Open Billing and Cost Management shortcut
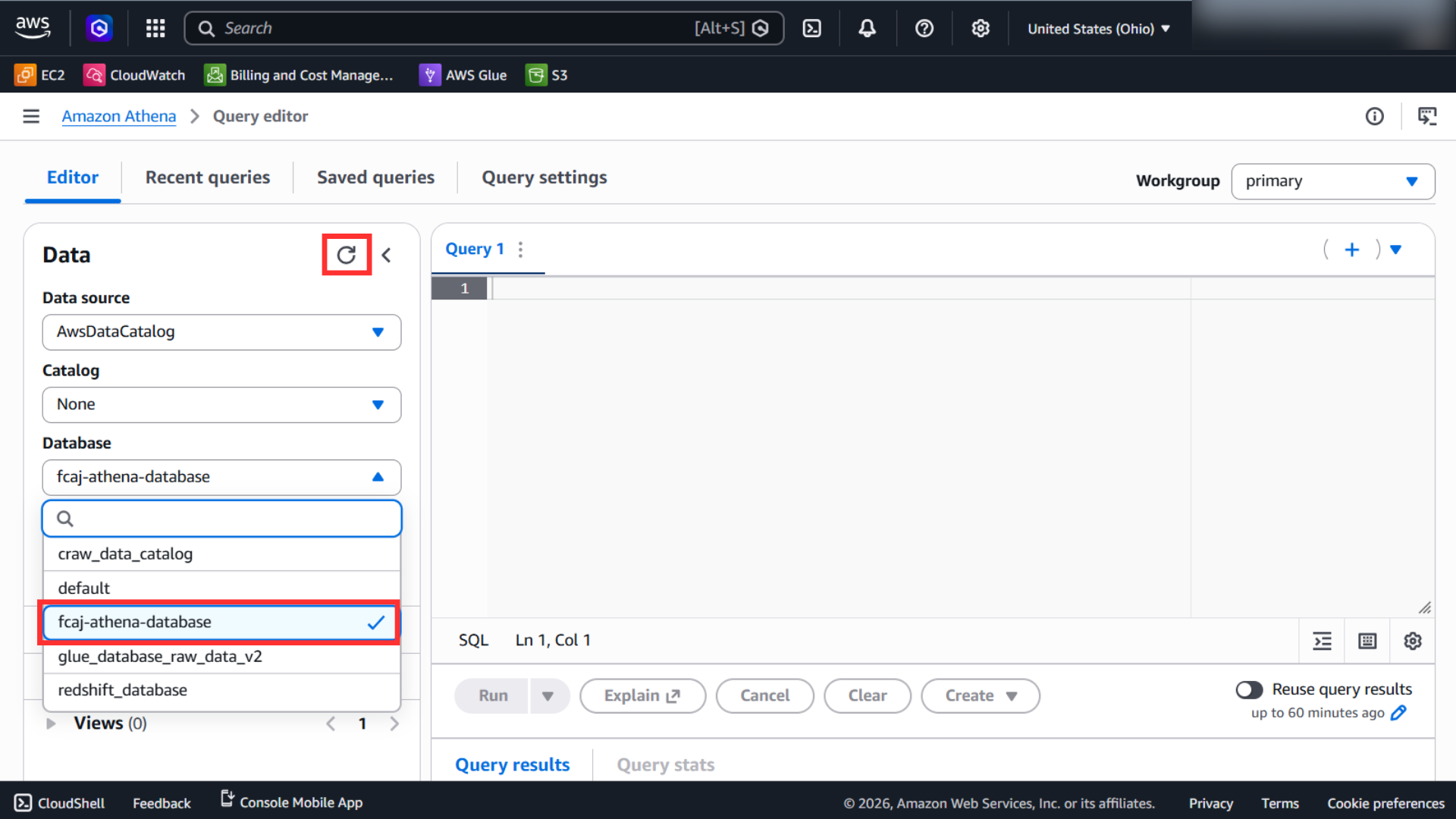Screen dimensions: 1456x819 point(300,75)
